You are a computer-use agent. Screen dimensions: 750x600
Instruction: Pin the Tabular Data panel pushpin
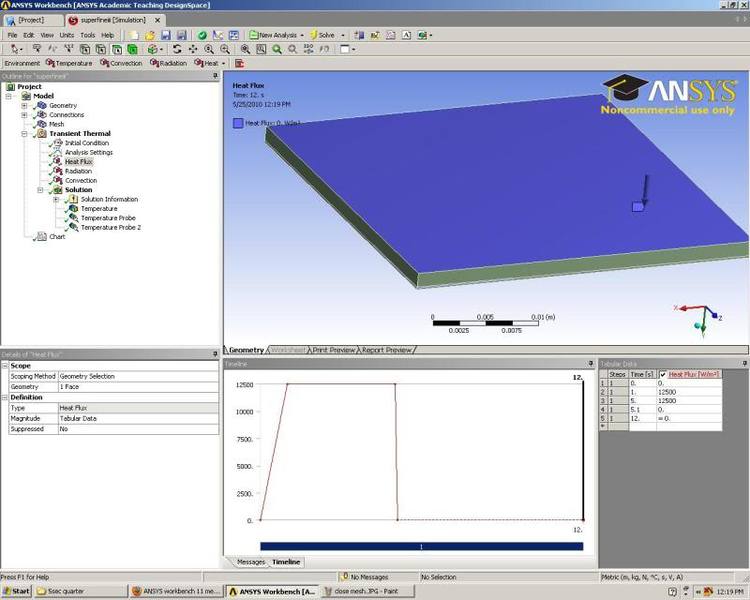click(744, 364)
